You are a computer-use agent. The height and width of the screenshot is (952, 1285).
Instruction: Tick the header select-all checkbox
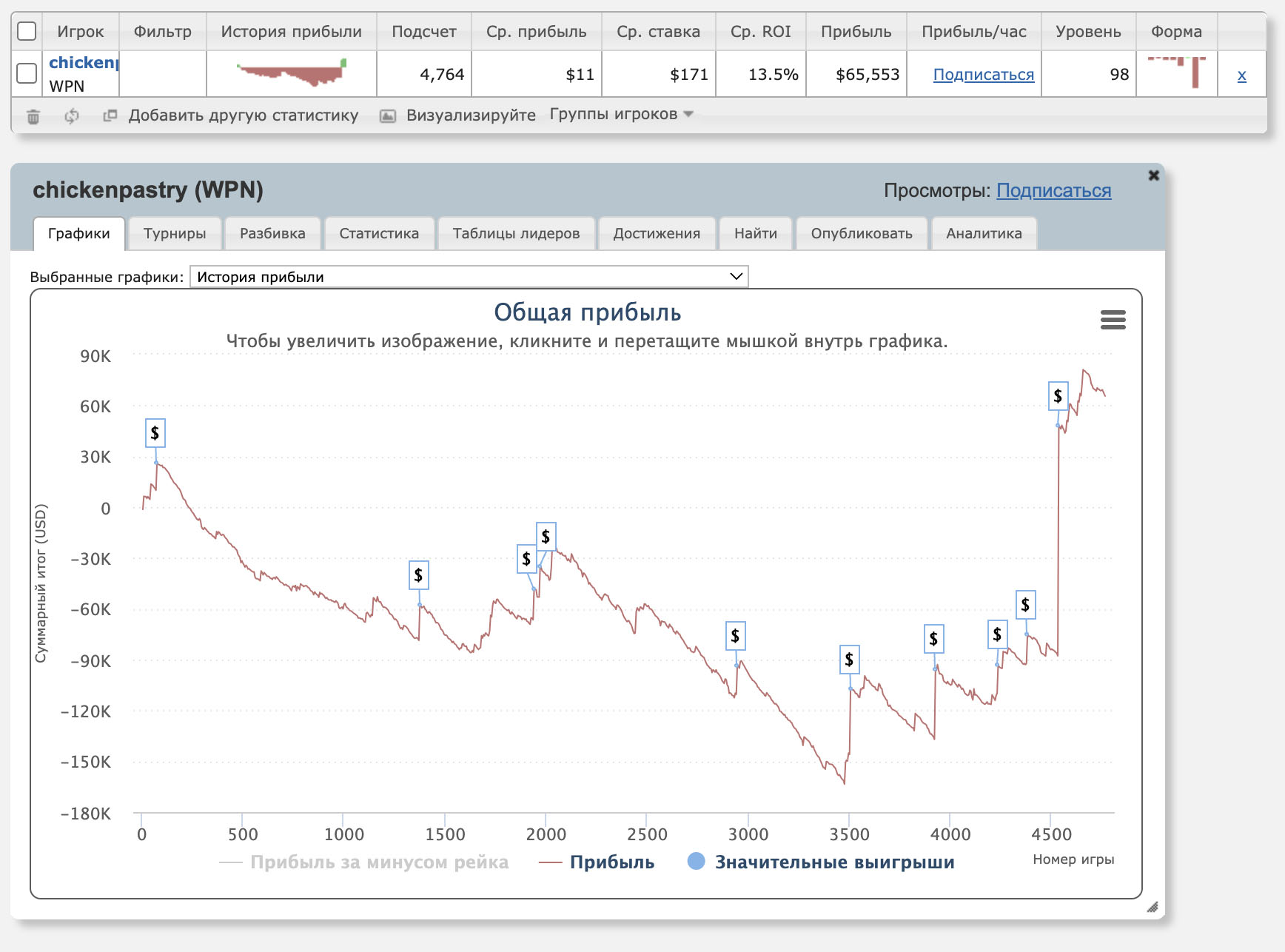pyautogui.click(x=27, y=31)
